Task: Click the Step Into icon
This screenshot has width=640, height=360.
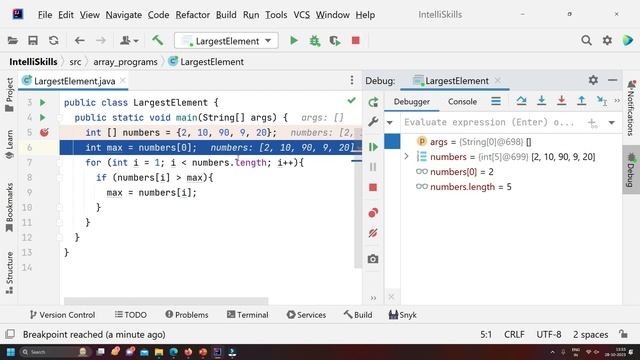Action: tap(542, 101)
